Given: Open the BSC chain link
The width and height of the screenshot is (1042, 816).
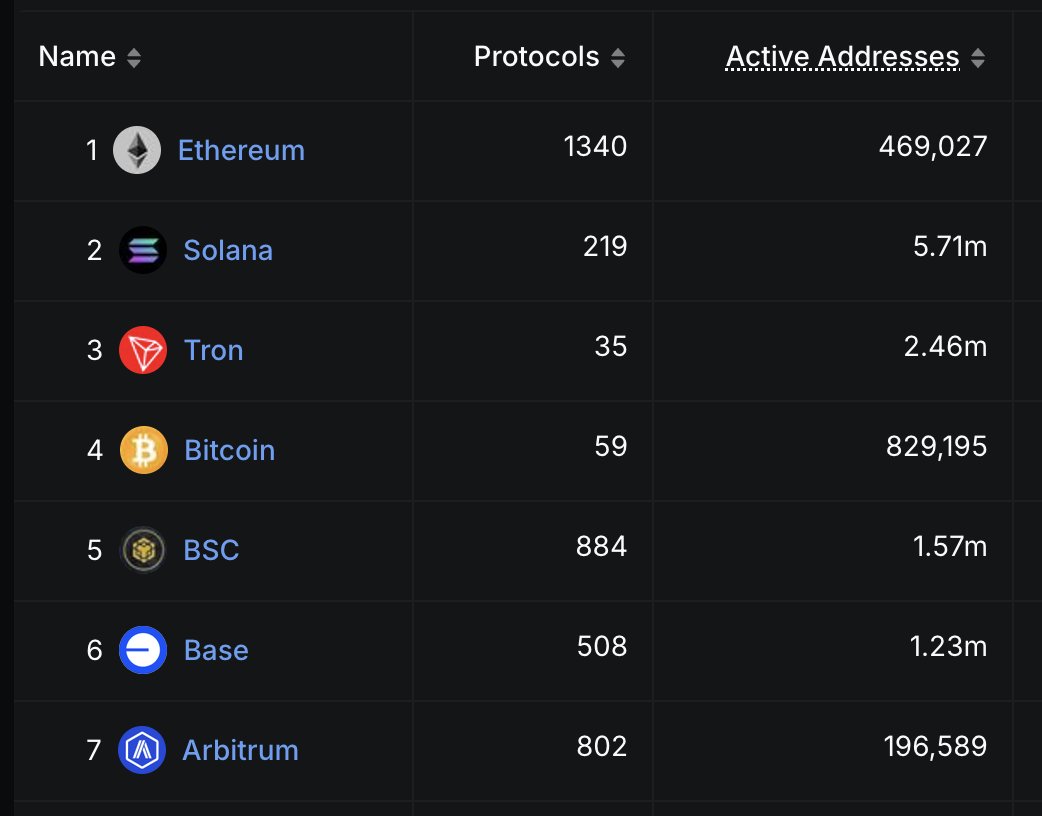Looking at the screenshot, I should click(x=211, y=550).
